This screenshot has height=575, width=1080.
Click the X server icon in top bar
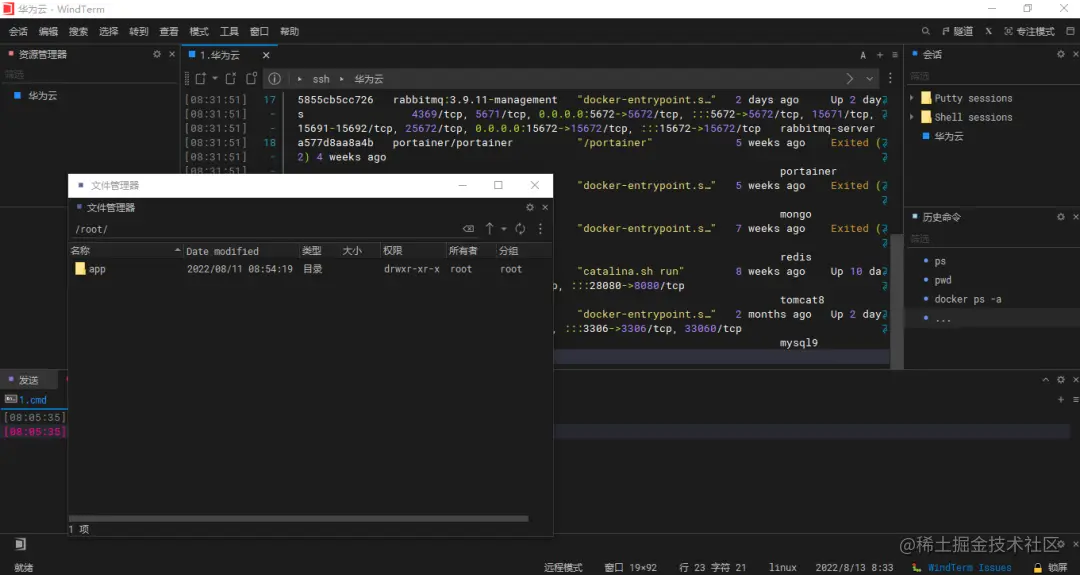click(x=988, y=31)
